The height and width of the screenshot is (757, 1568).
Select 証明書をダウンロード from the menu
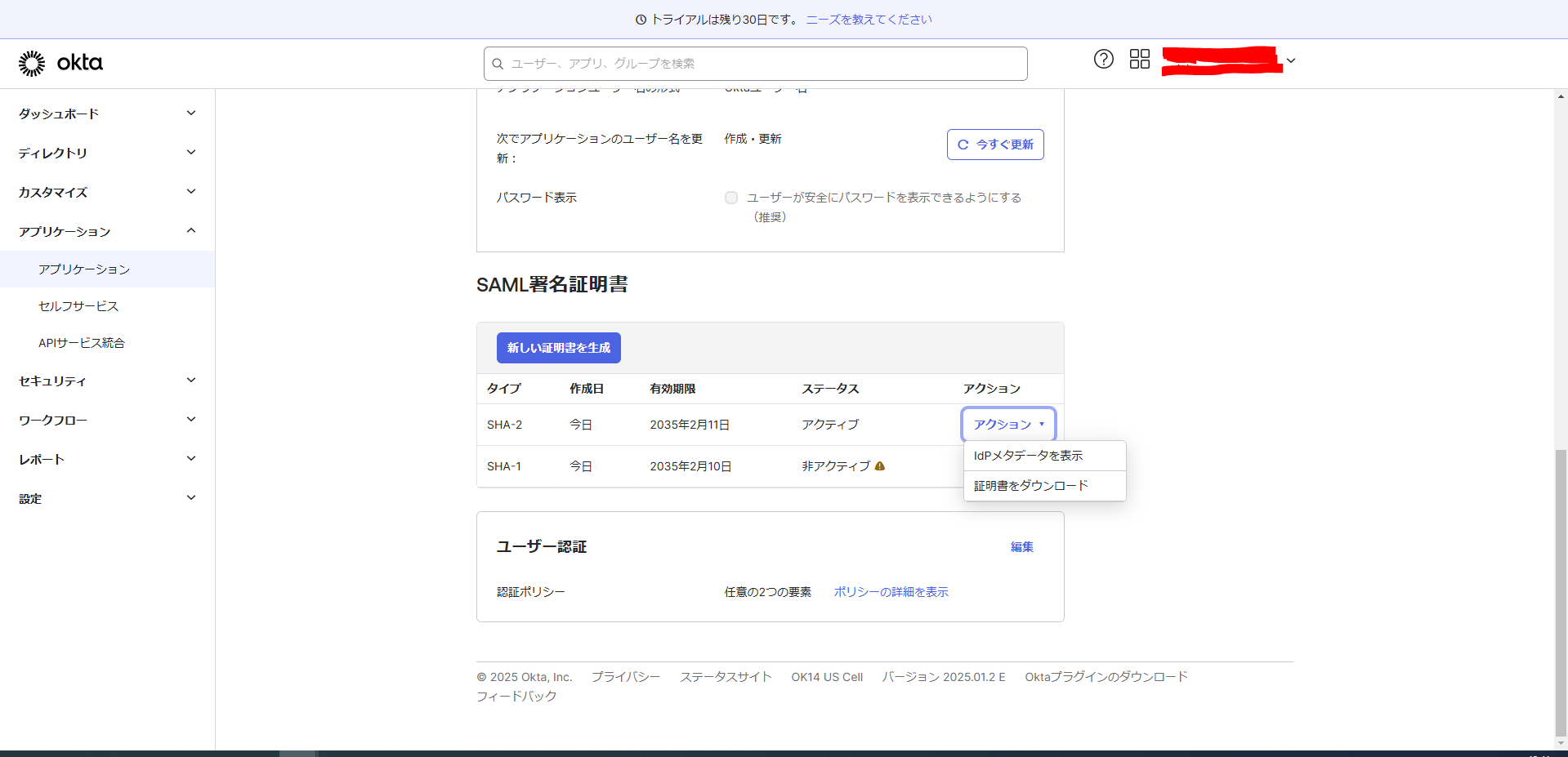[1045, 486]
